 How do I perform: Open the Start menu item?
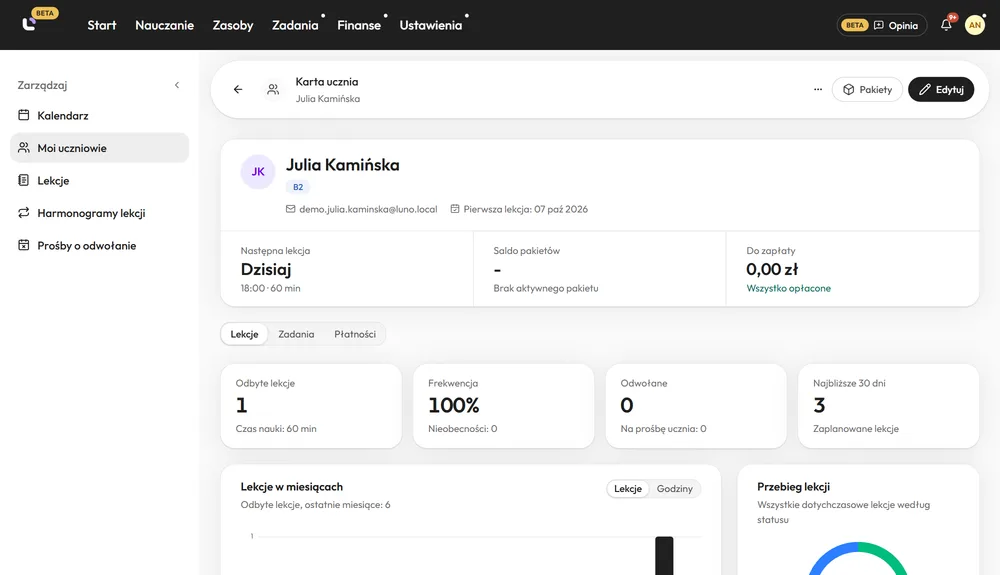pyautogui.click(x=102, y=25)
